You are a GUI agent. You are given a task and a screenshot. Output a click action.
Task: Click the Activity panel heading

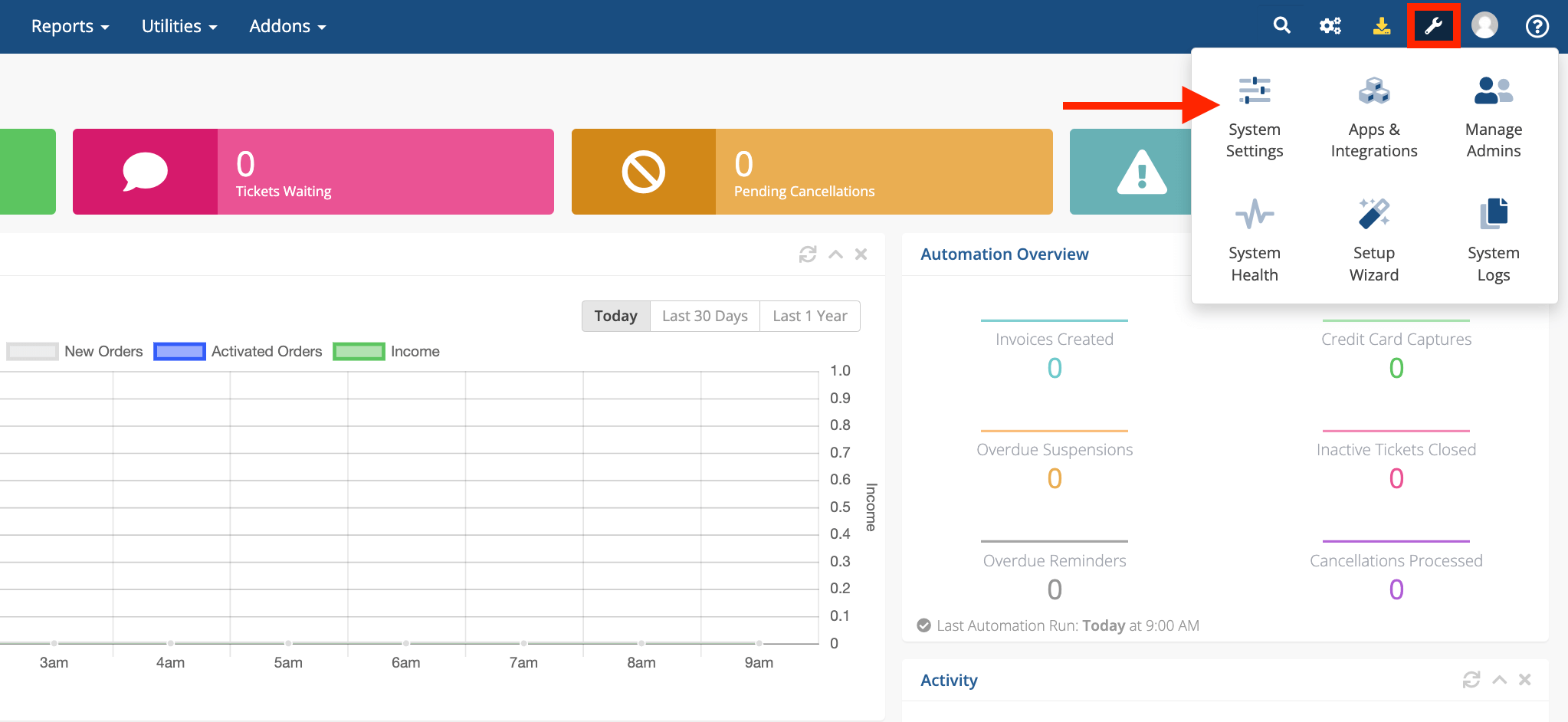(949, 681)
